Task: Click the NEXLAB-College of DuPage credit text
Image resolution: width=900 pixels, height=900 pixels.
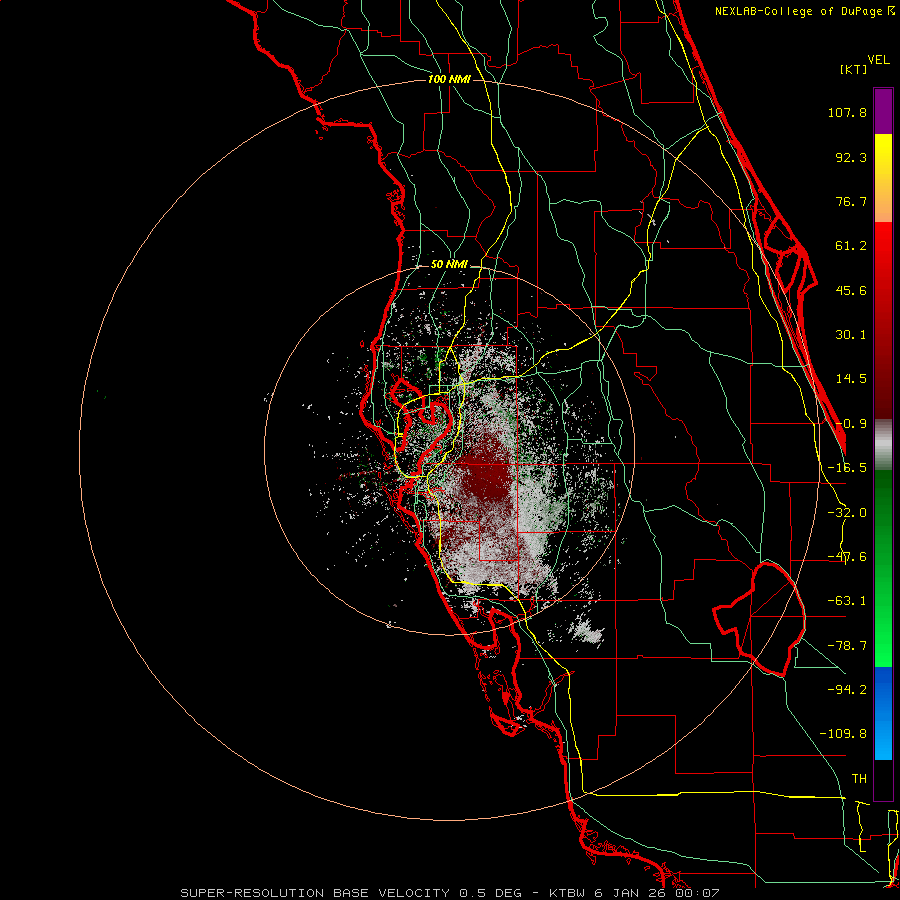Action: coord(805,11)
